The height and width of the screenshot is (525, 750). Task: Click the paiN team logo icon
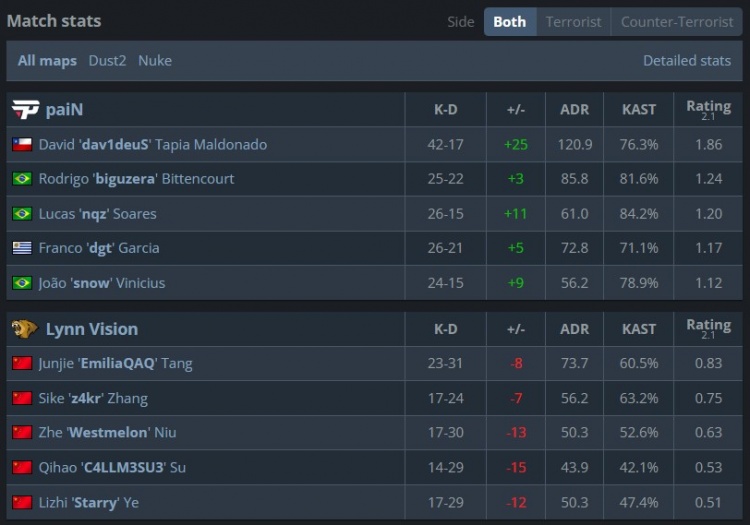tap(25, 109)
